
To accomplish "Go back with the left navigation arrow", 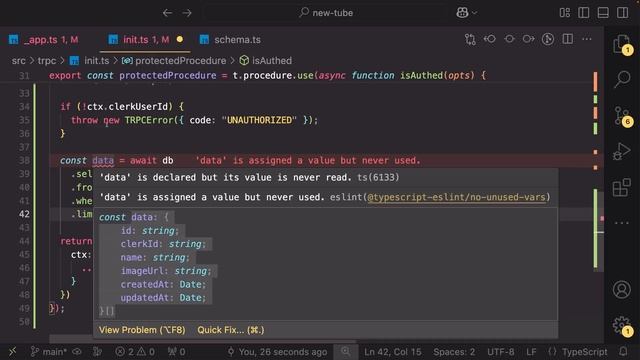I will pyautogui.click(x=167, y=13).
